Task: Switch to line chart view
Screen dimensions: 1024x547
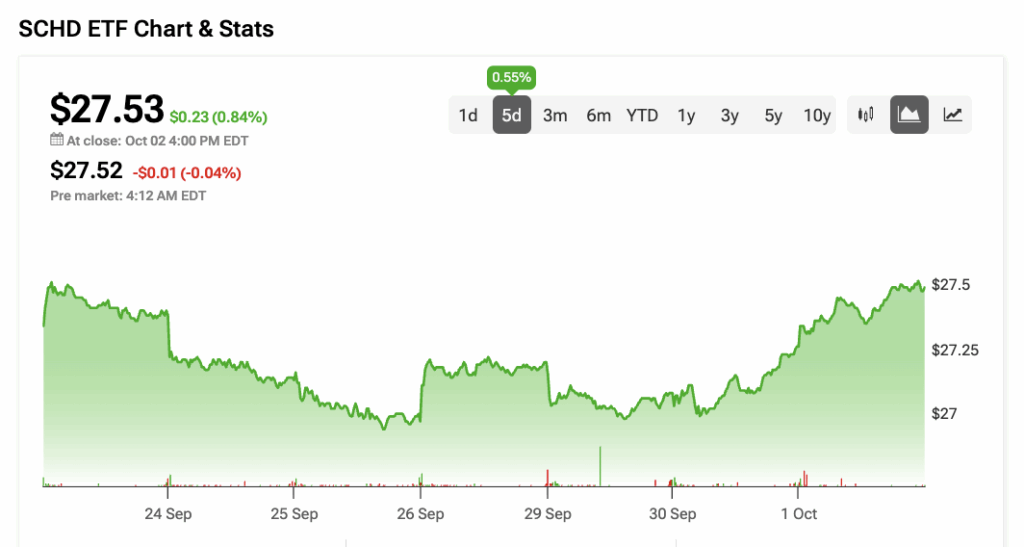Action: tap(952, 115)
